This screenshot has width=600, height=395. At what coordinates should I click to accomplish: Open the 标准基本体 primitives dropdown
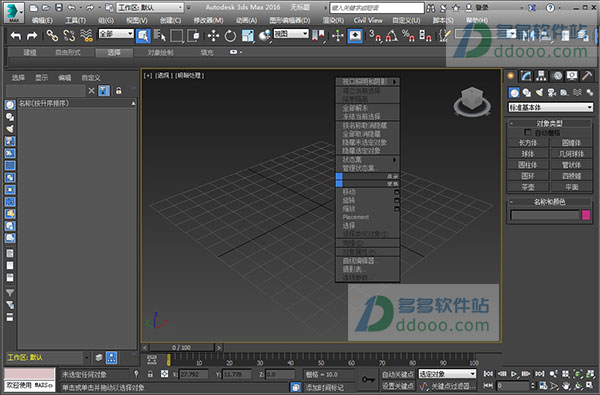pyautogui.click(x=551, y=108)
